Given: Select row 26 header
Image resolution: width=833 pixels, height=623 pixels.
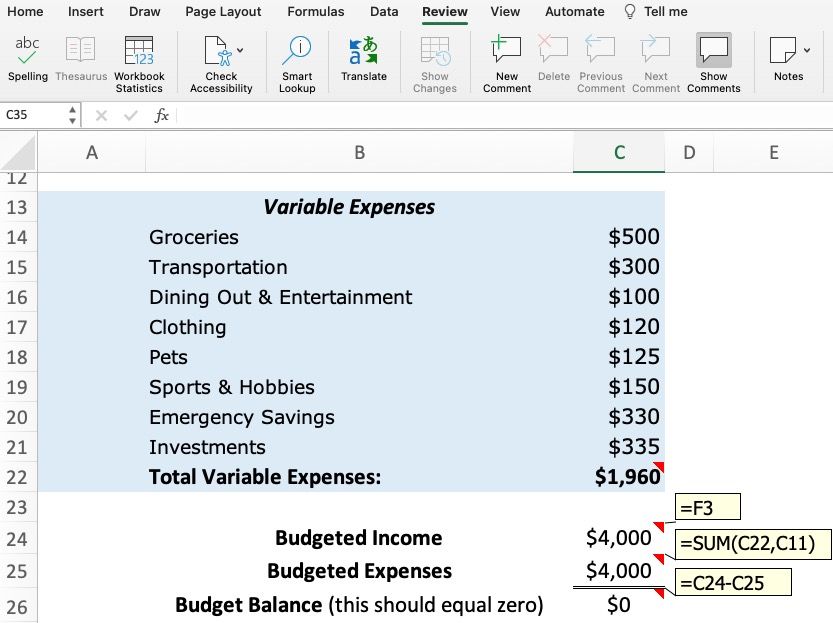Looking at the screenshot, I should (18, 606).
